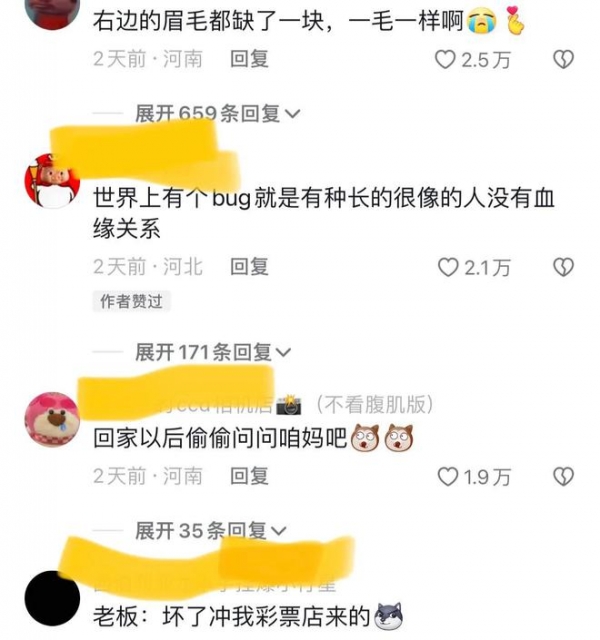Expand 659 replies
This screenshot has height=640, width=600.
[x=218, y=113]
